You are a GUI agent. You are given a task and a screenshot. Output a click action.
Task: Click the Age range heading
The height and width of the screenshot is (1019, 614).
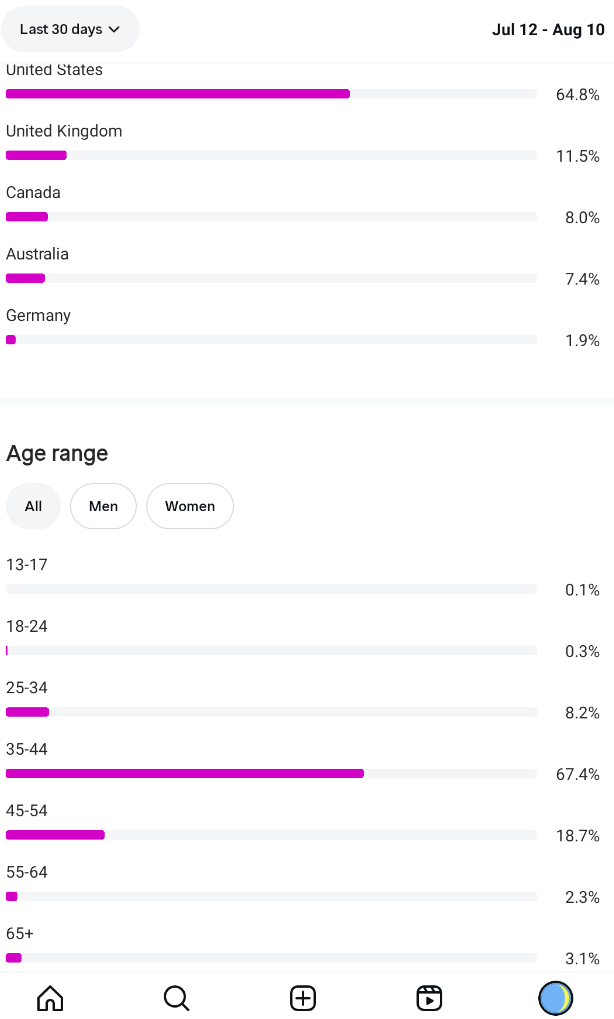[57, 453]
